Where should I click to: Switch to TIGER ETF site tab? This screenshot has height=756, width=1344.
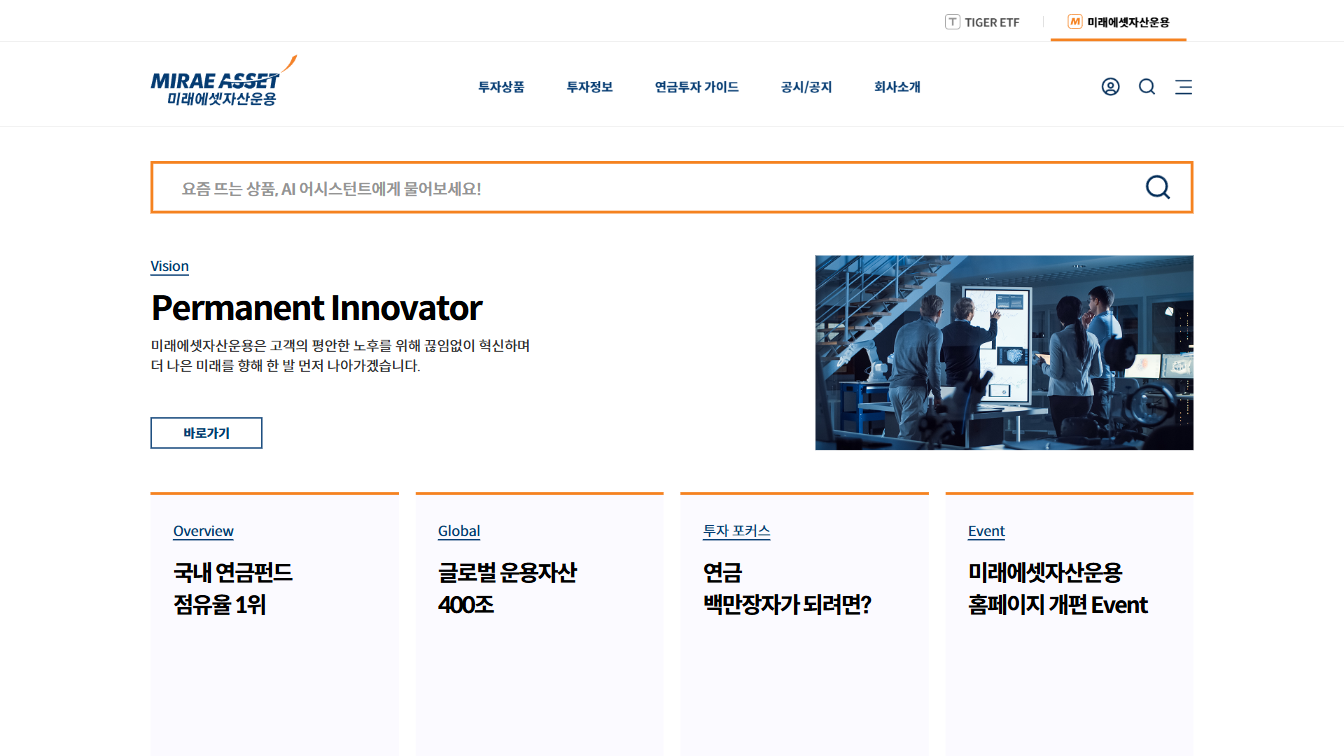(x=982, y=22)
